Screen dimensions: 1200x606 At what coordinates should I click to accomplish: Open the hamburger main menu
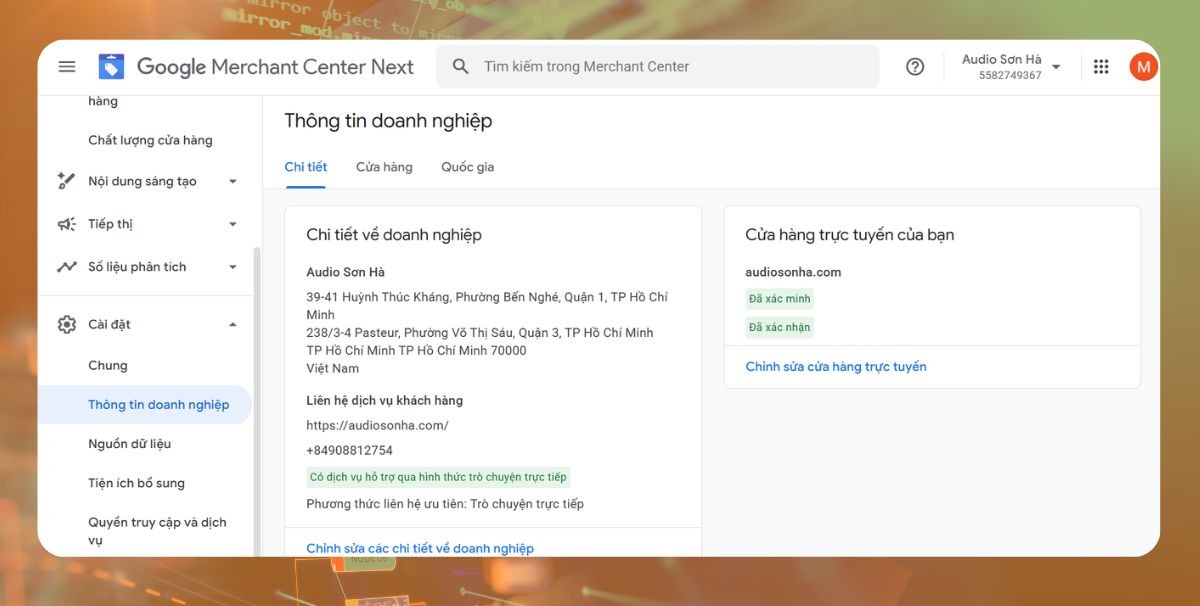coord(67,67)
